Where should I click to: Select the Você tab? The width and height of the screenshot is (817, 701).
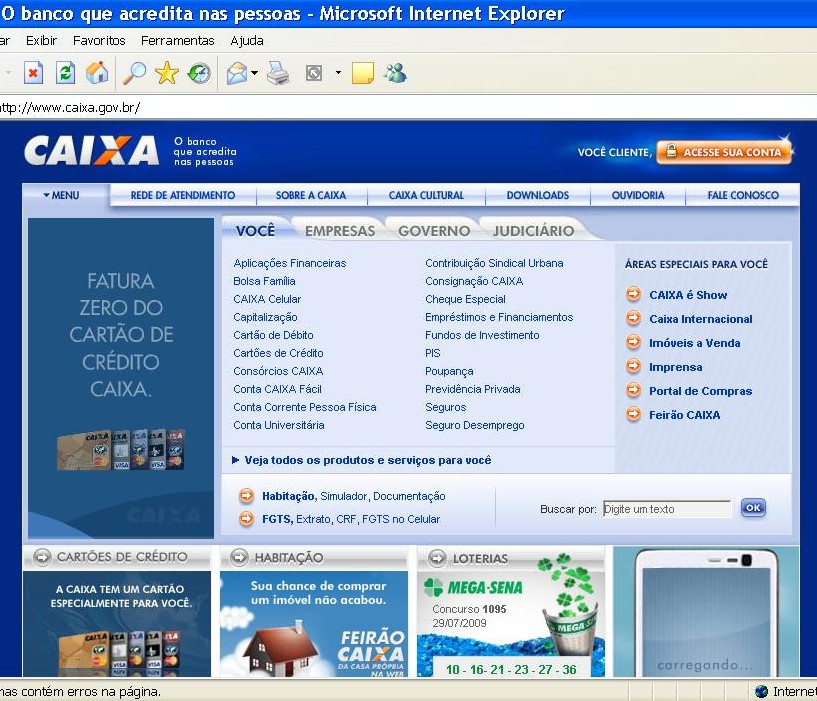click(255, 231)
